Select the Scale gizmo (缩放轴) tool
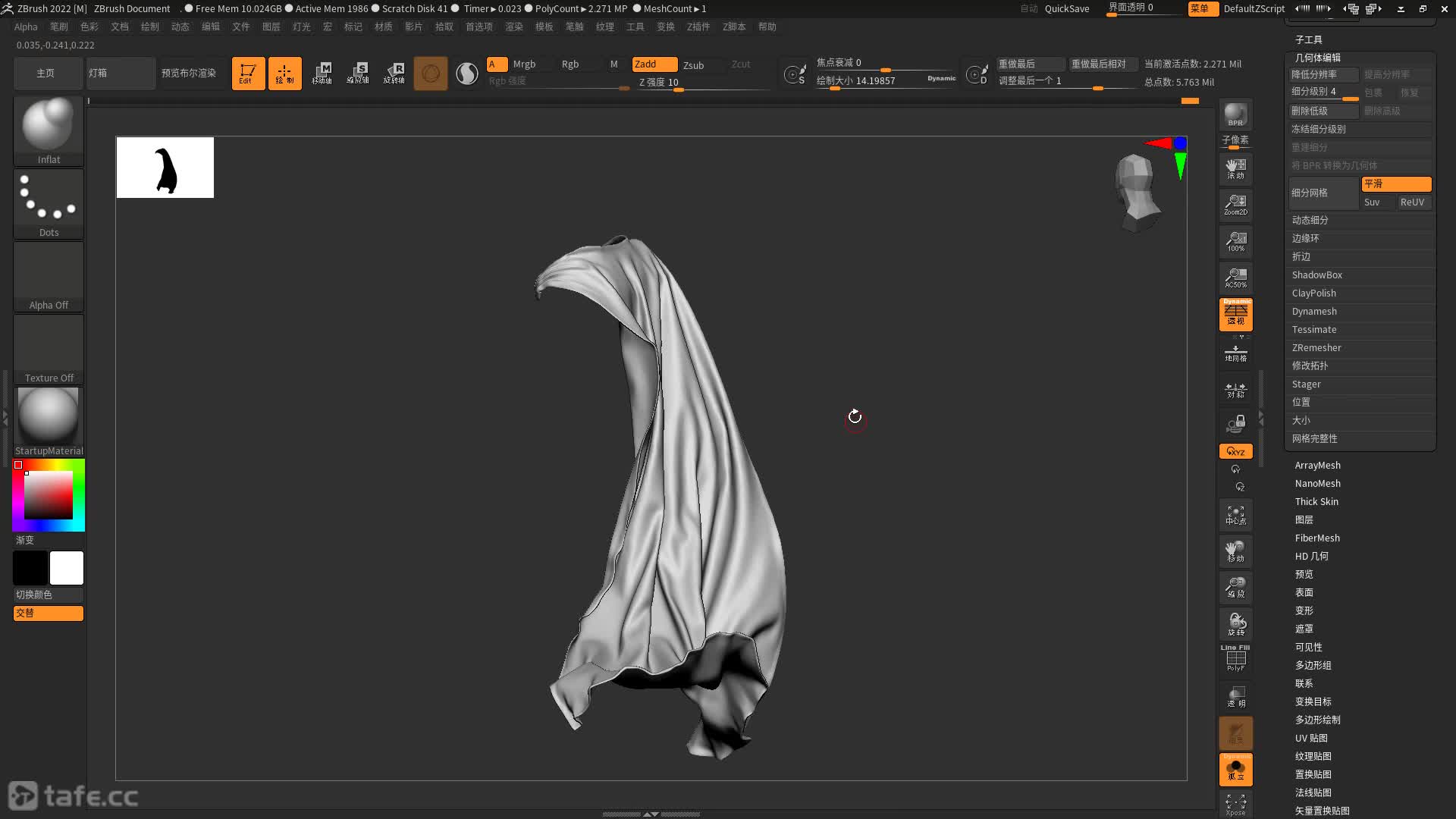The image size is (1456, 819). (358, 74)
